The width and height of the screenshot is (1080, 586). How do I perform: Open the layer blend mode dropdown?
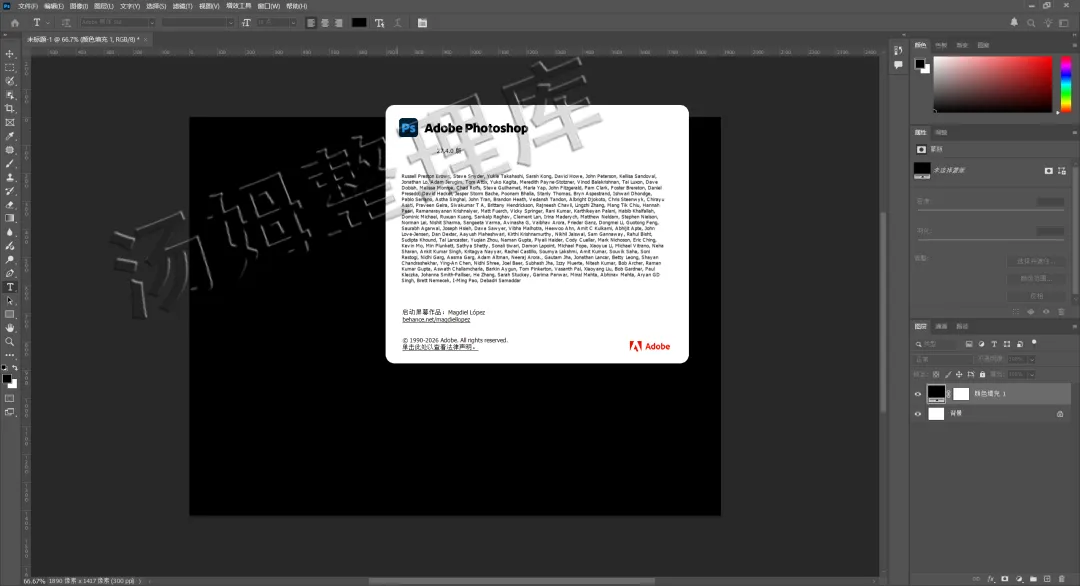click(x=943, y=359)
